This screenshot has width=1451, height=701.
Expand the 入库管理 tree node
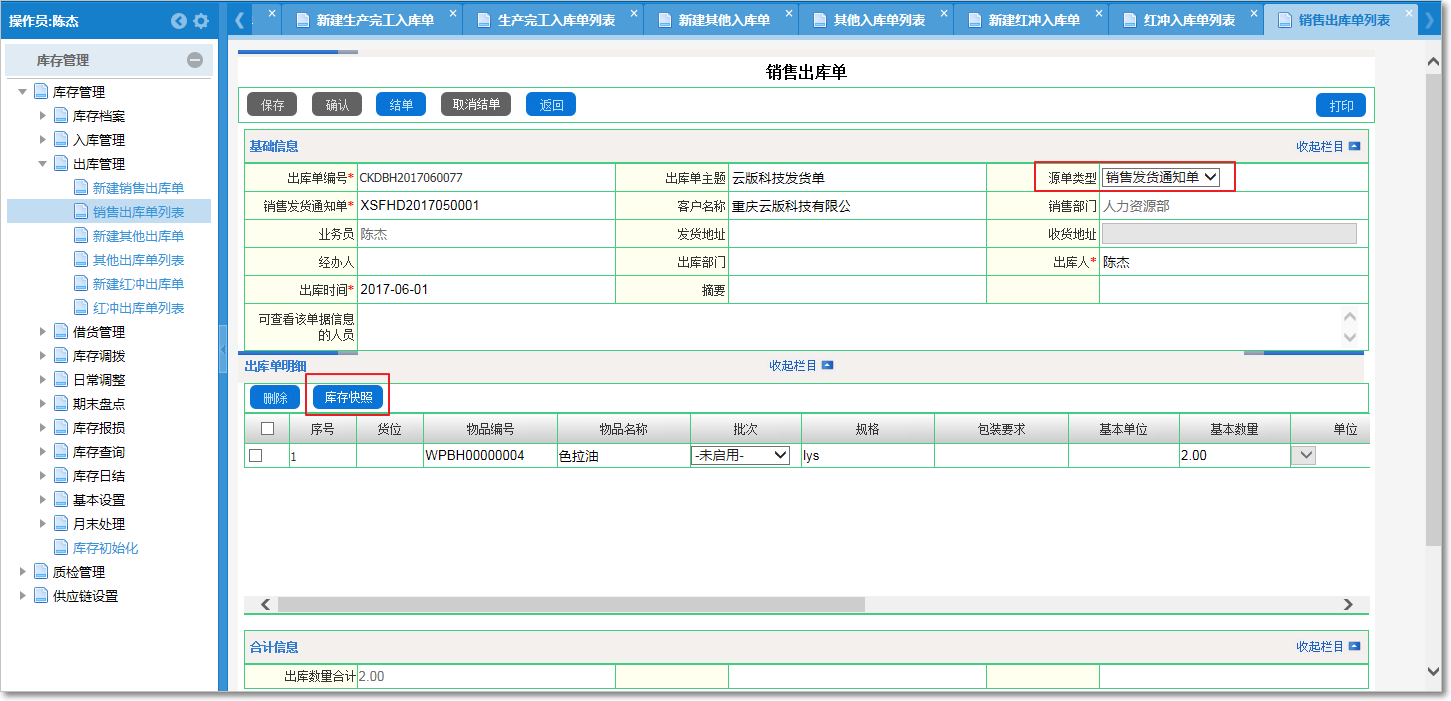click(x=43, y=140)
